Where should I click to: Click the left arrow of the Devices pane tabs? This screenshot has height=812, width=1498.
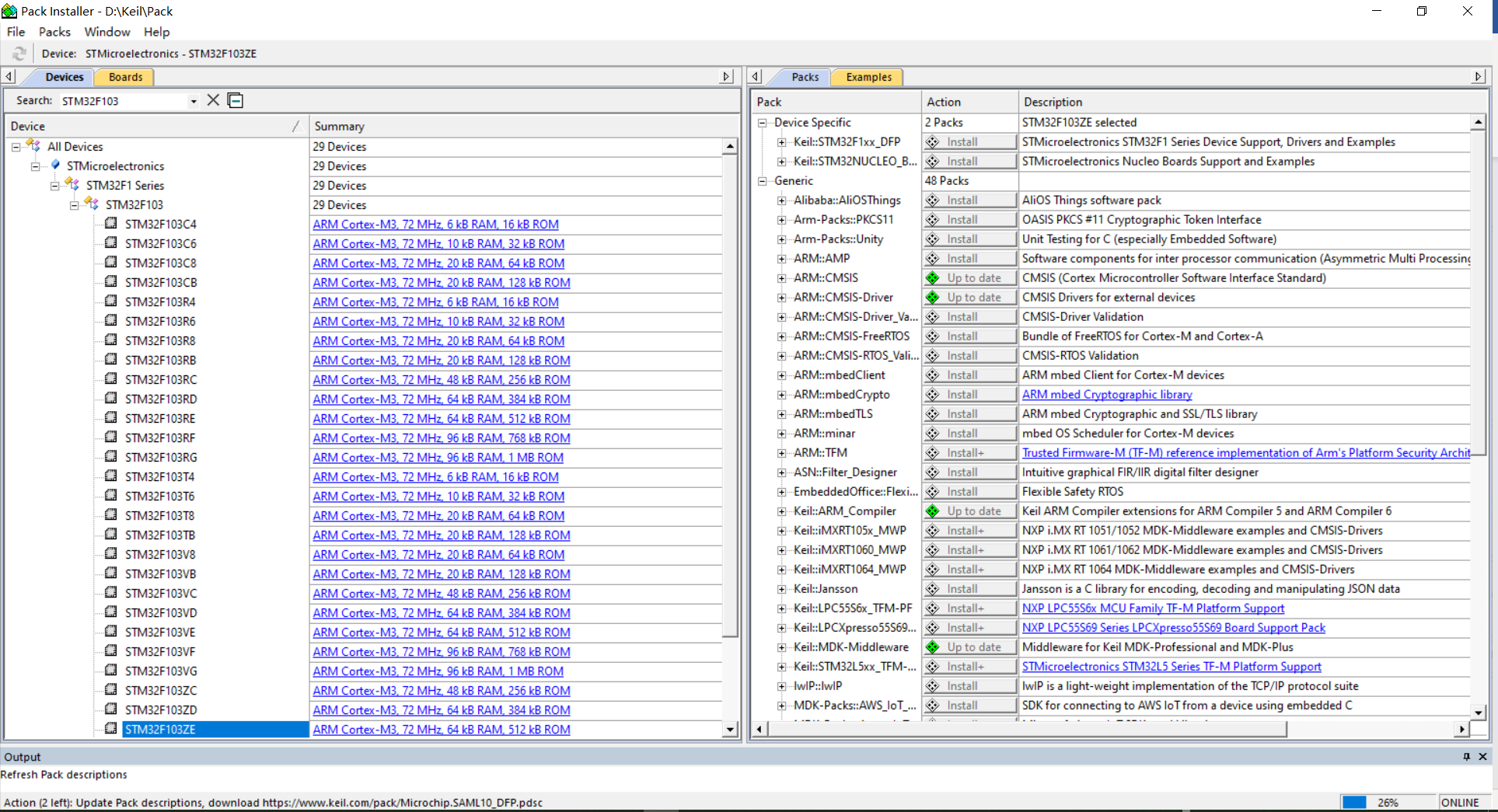(9, 76)
